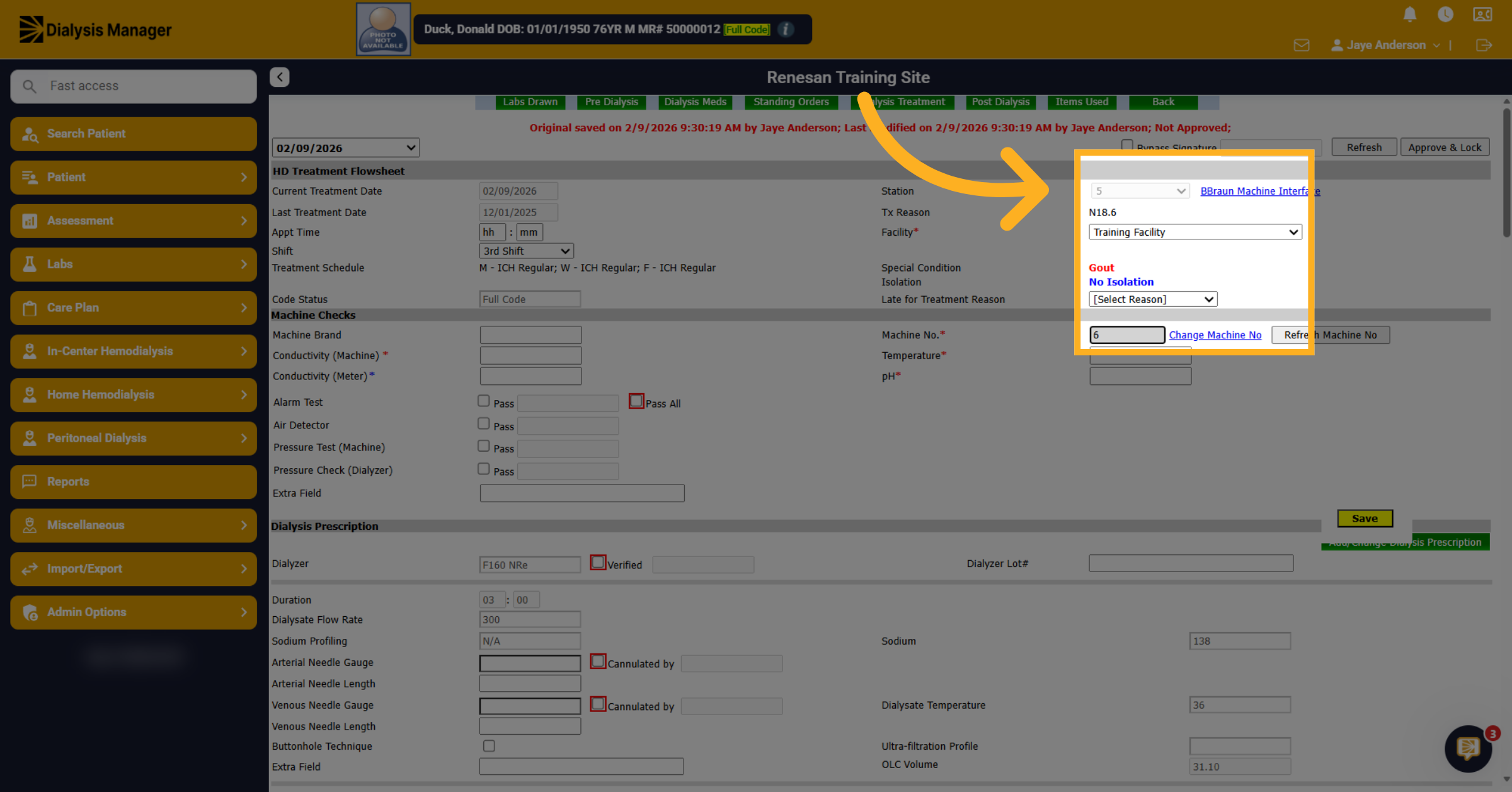Open the mail envelope icon

coord(1302,45)
